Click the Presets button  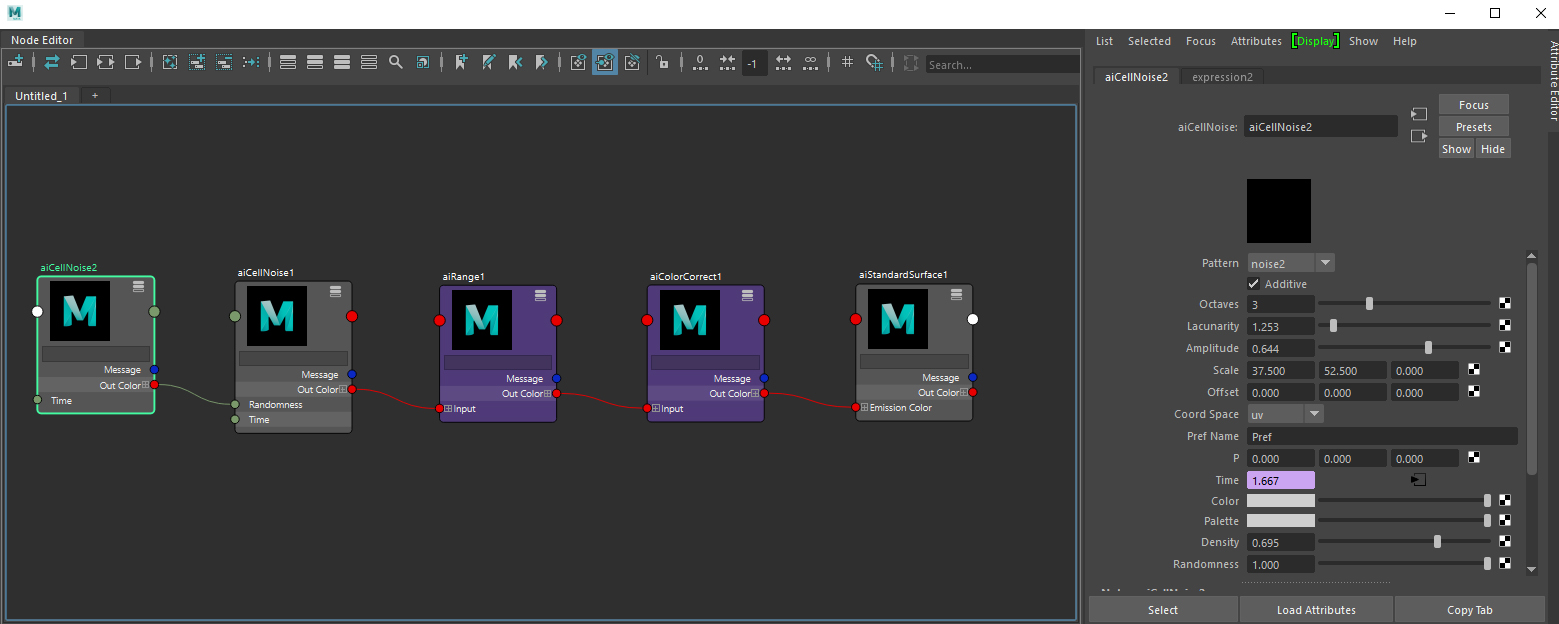tap(1473, 127)
